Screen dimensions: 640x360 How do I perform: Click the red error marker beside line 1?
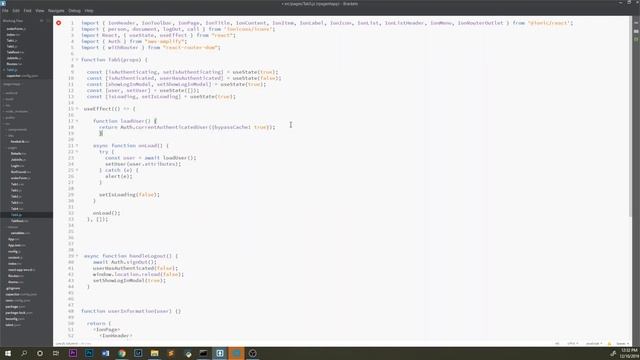(59, 23)
